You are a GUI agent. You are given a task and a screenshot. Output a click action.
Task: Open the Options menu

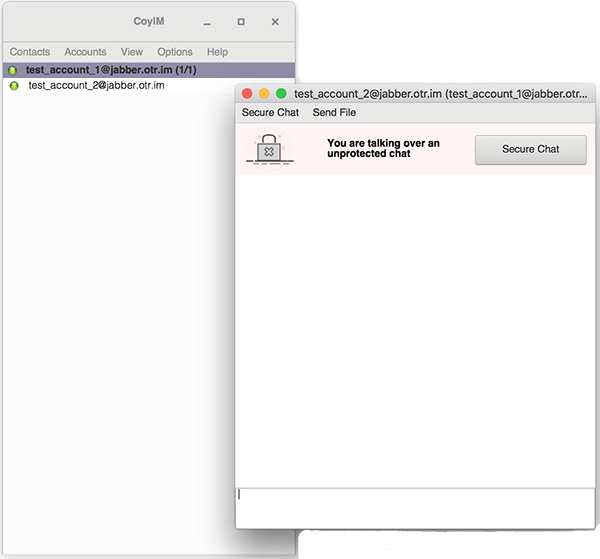tap(175, 52)
